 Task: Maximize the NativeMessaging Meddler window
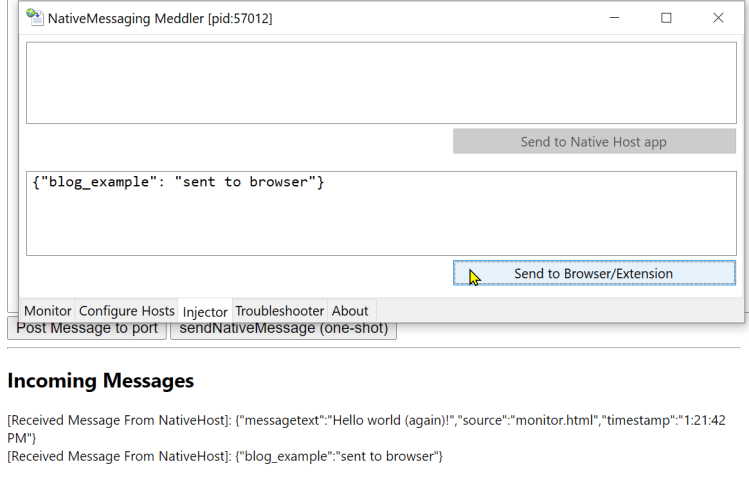pyautogui.click(x=666, y=18)
